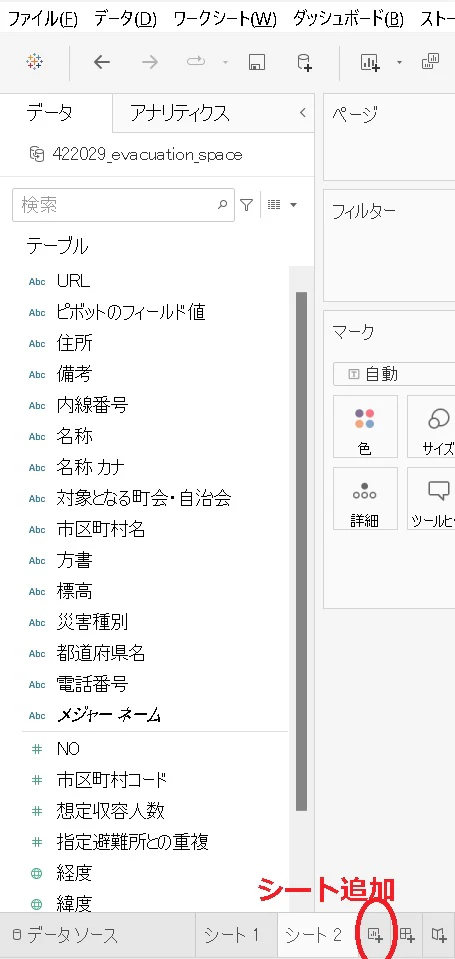Image resolution: width=455 pixels, height=959 pixels.
Task: Select the 内線番号 field
Action: (x=92, y=405)
